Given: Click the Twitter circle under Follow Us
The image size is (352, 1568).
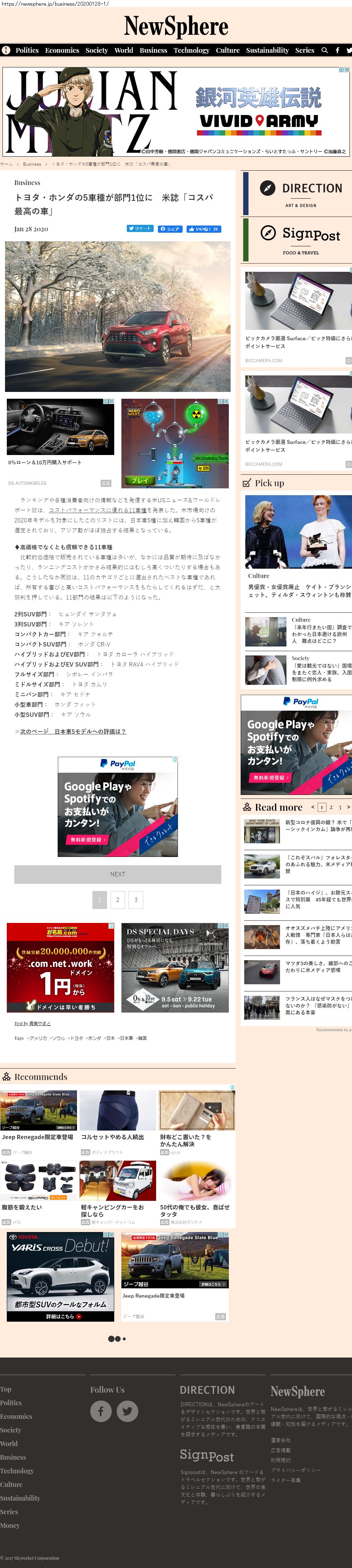Looking at the screenshot, I should pyautogui.click(x=127, y=1410).
